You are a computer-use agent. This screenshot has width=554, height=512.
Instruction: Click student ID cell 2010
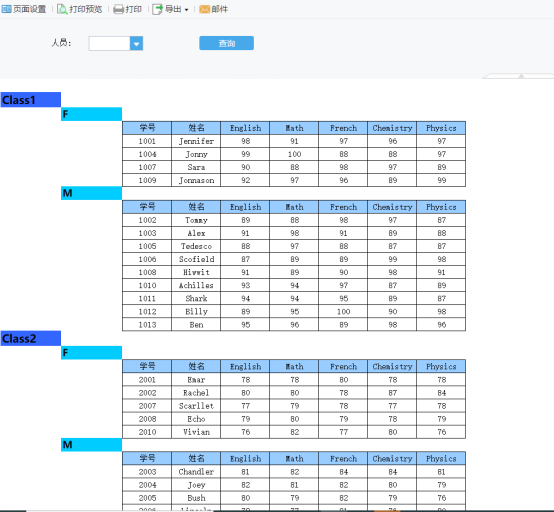pos(147,432)
